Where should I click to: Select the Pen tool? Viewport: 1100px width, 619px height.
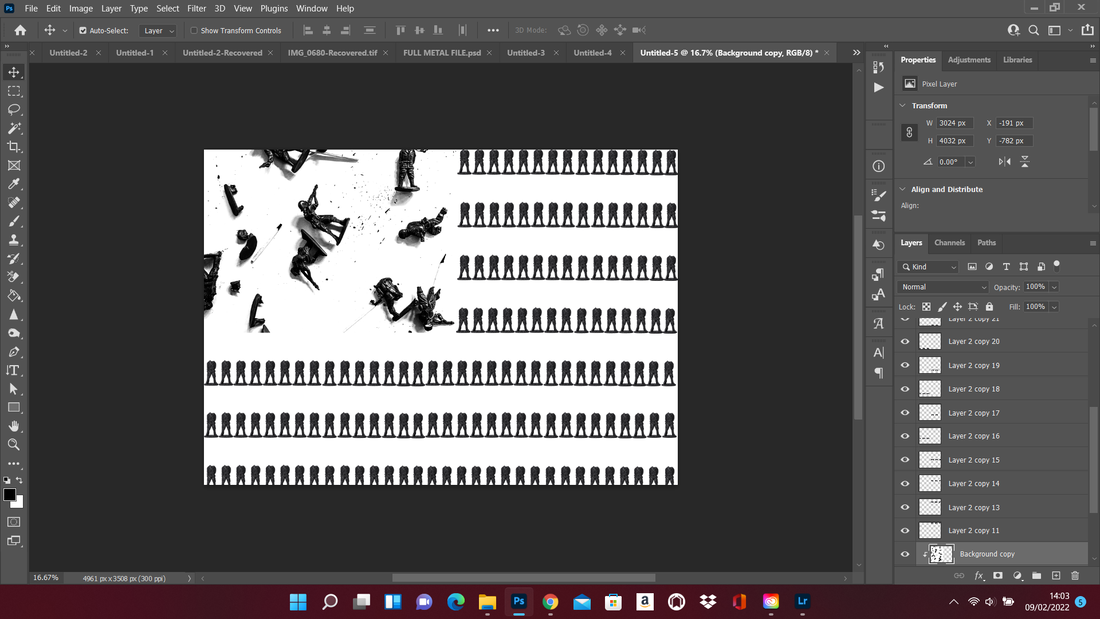(x=13, y=352)
